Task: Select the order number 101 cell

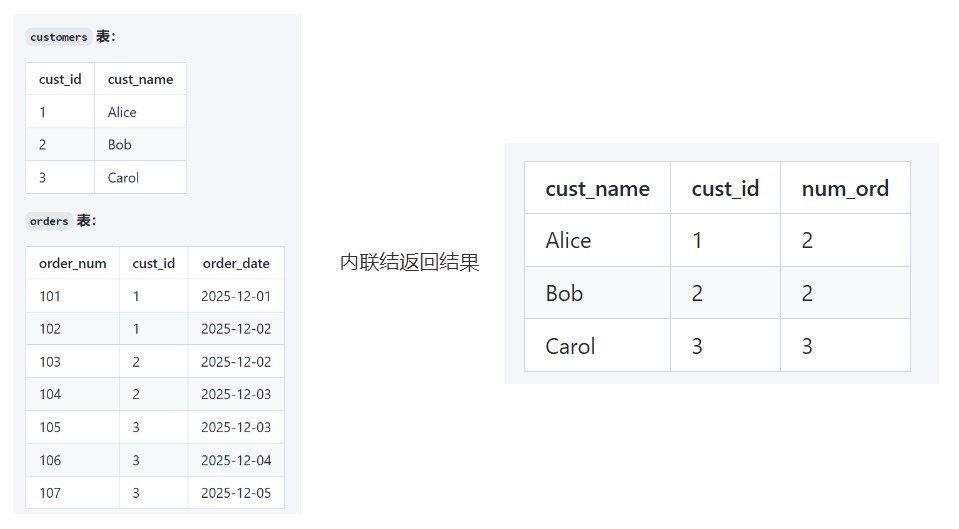Action: pos(50,296)
